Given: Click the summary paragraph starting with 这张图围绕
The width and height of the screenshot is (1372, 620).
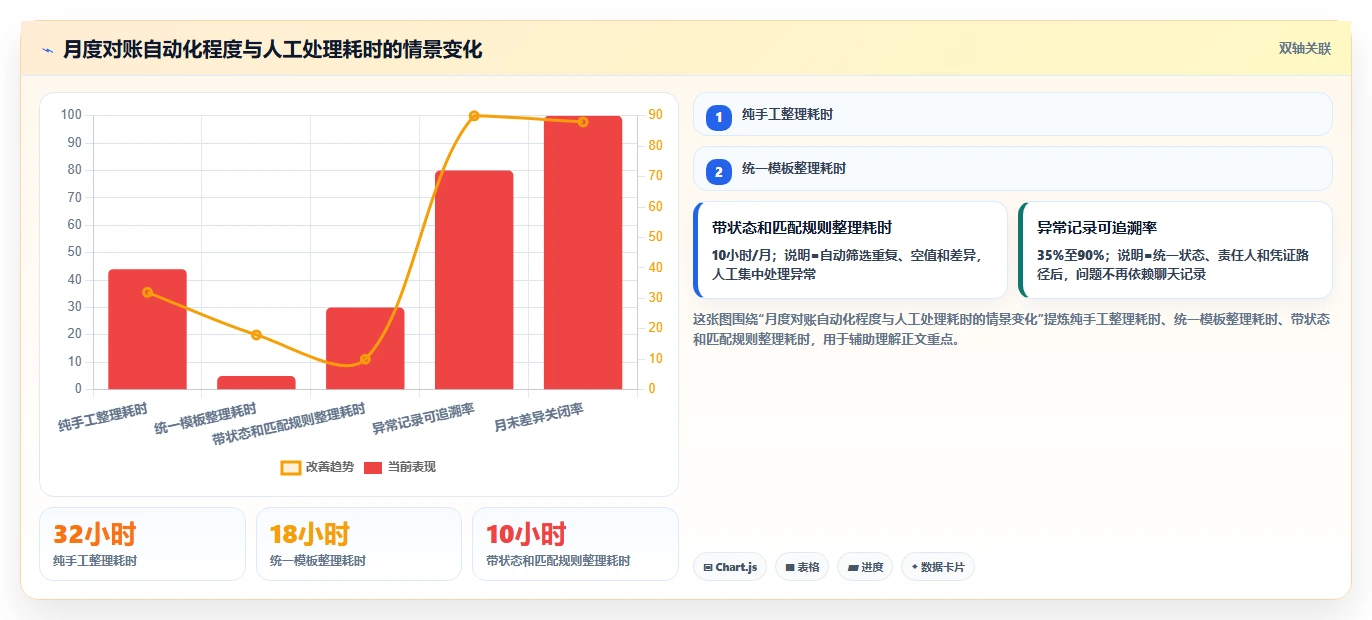Looking at the screenshot, I should (1012, 329).
